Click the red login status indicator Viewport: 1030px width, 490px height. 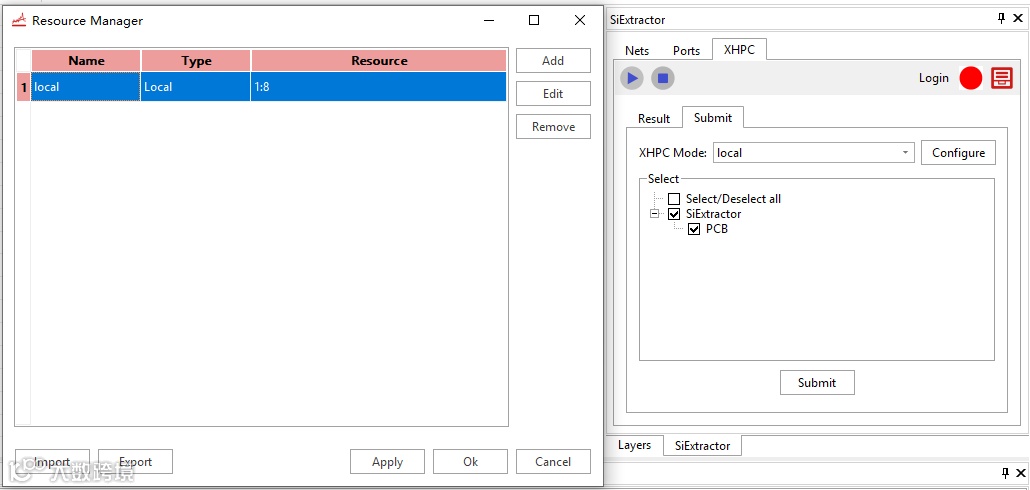coord(970,78)
